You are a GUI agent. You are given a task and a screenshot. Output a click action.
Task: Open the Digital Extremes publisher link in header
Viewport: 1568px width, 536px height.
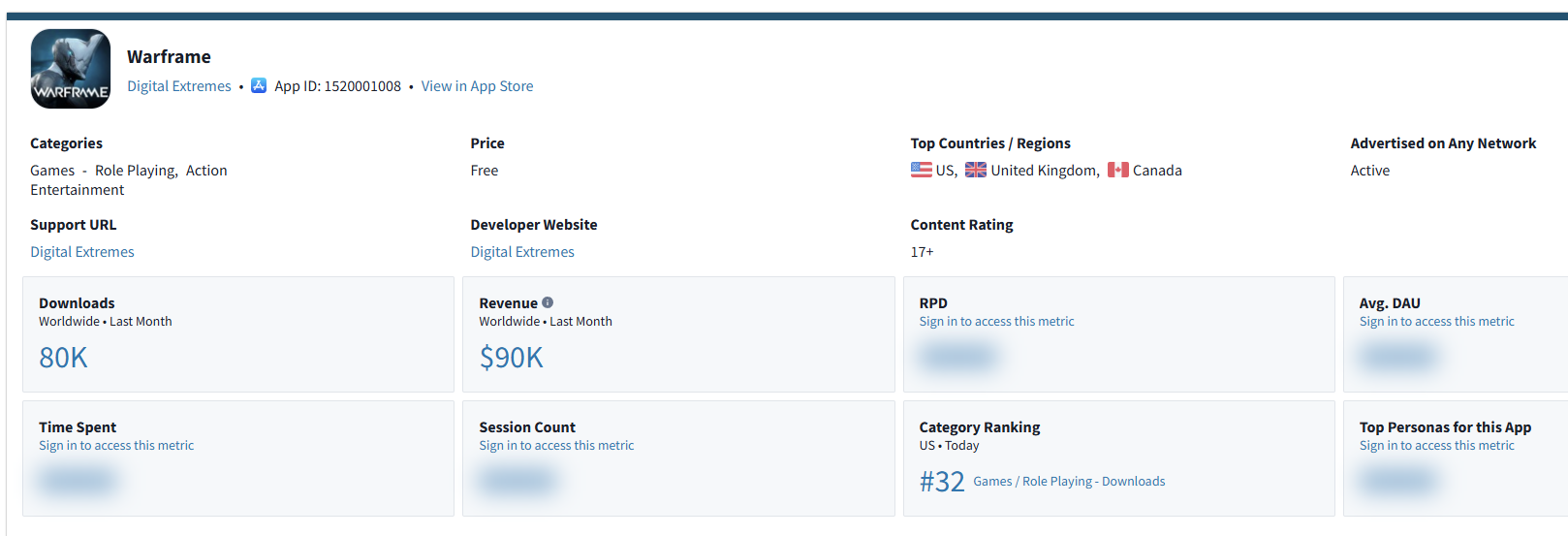(179, 86)
